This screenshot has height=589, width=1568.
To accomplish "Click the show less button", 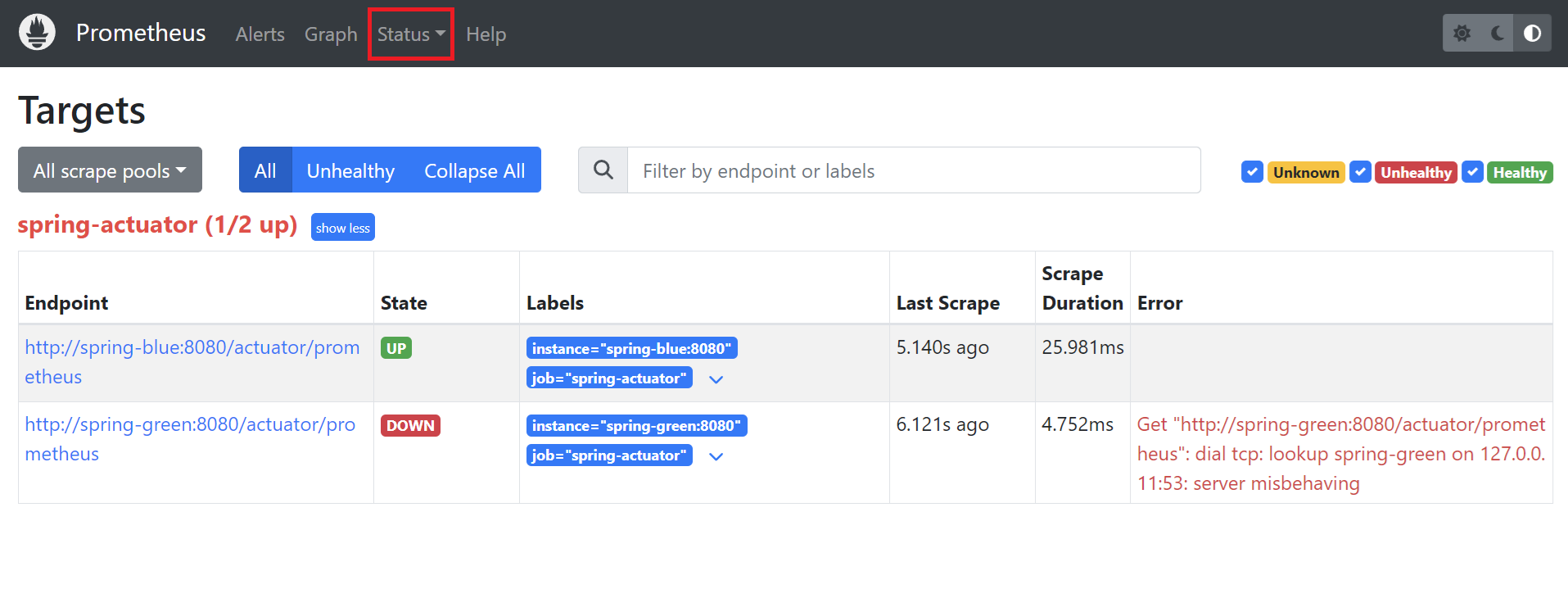I will click(343, 228).
